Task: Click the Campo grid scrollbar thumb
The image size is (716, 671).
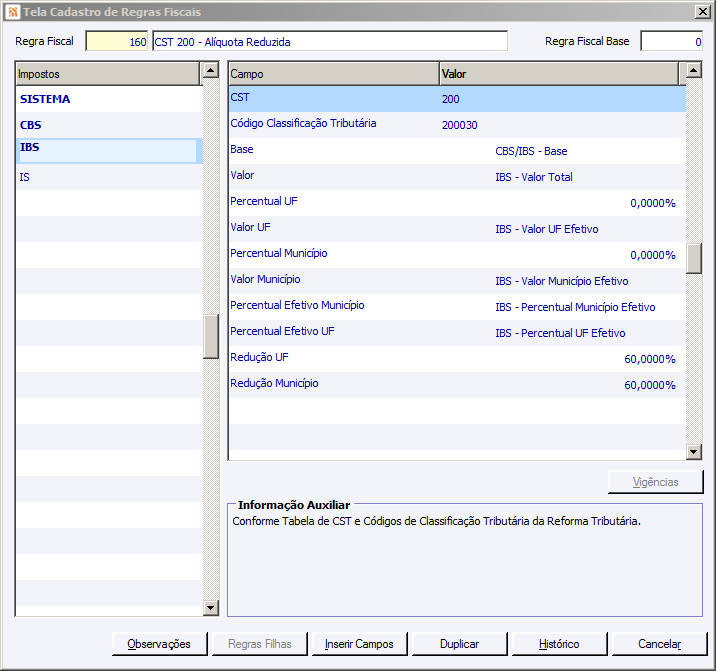Action: click(694, 258)
